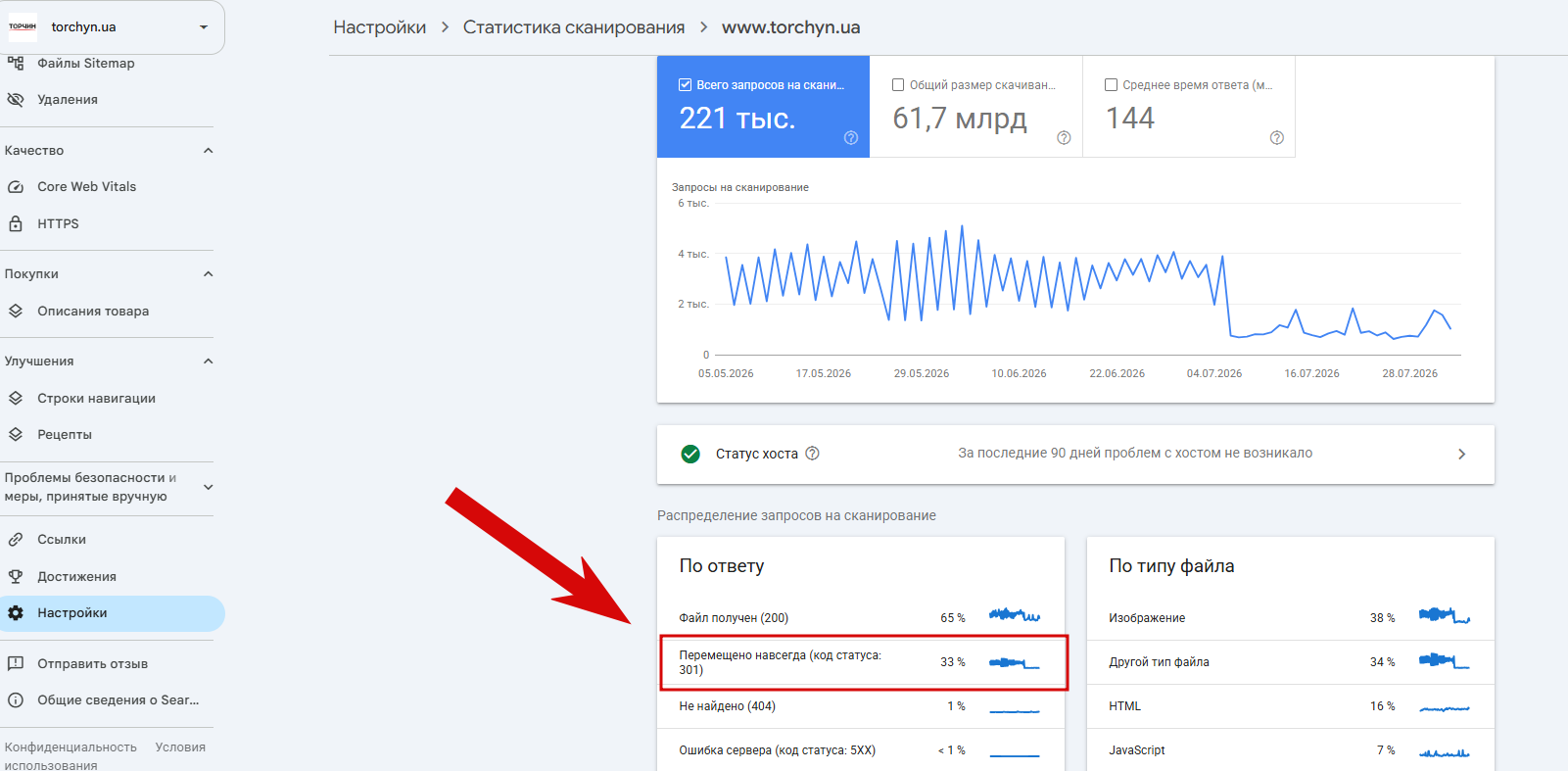This screenshot has width=1568, height=771.
Task: Click the Рецепты layers icon
Action: click(16, 434)
